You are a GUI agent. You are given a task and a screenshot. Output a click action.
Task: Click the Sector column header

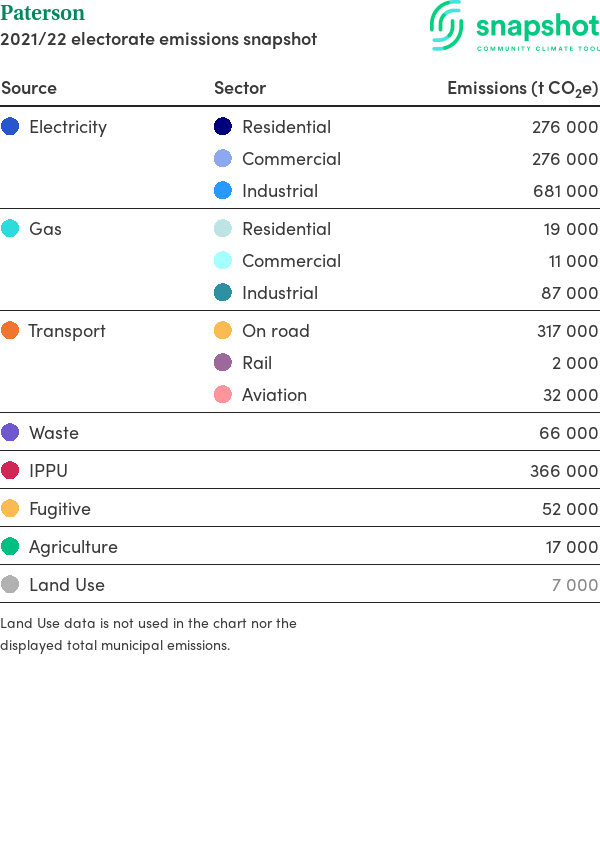240,88
